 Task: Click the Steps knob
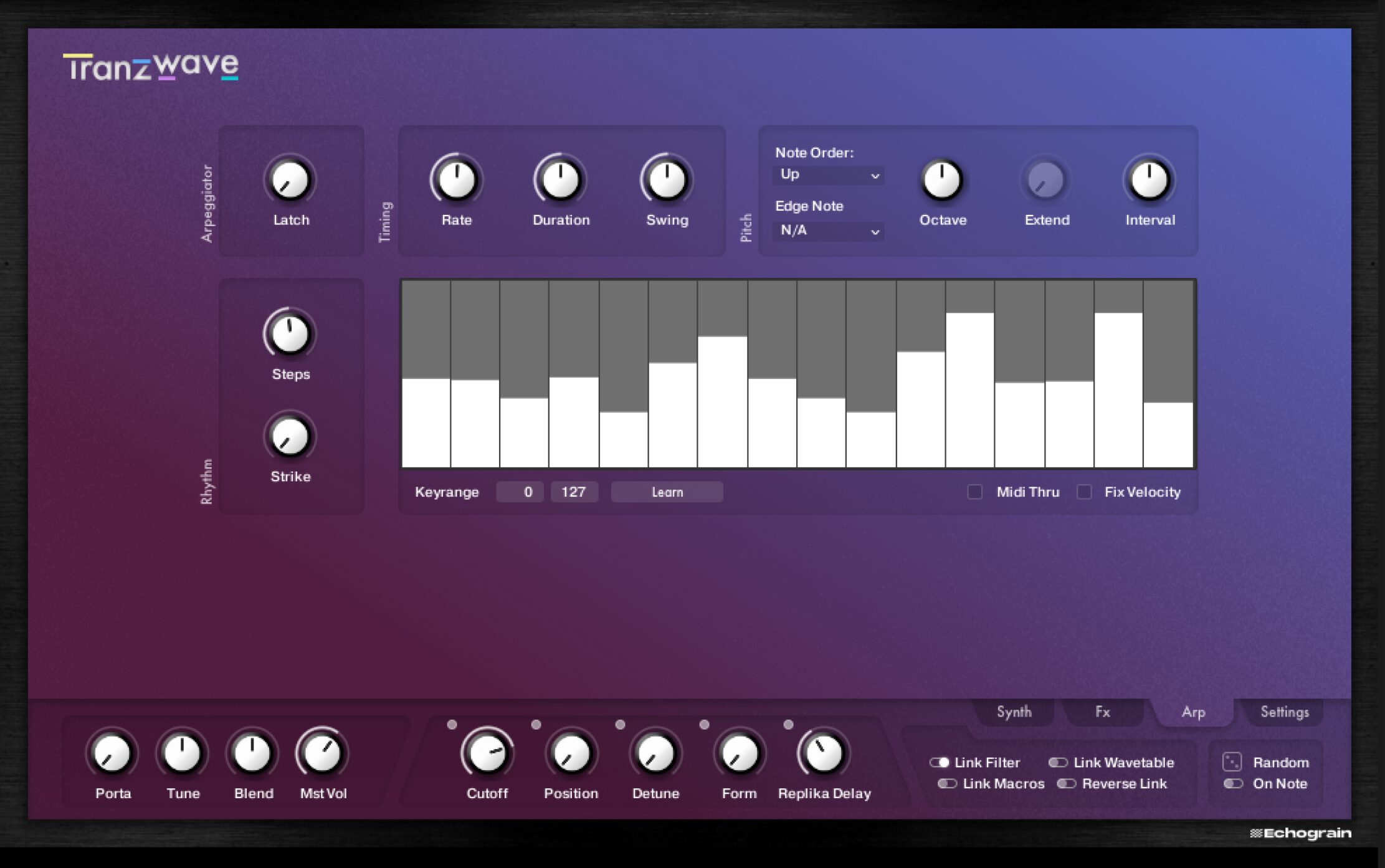290,335
